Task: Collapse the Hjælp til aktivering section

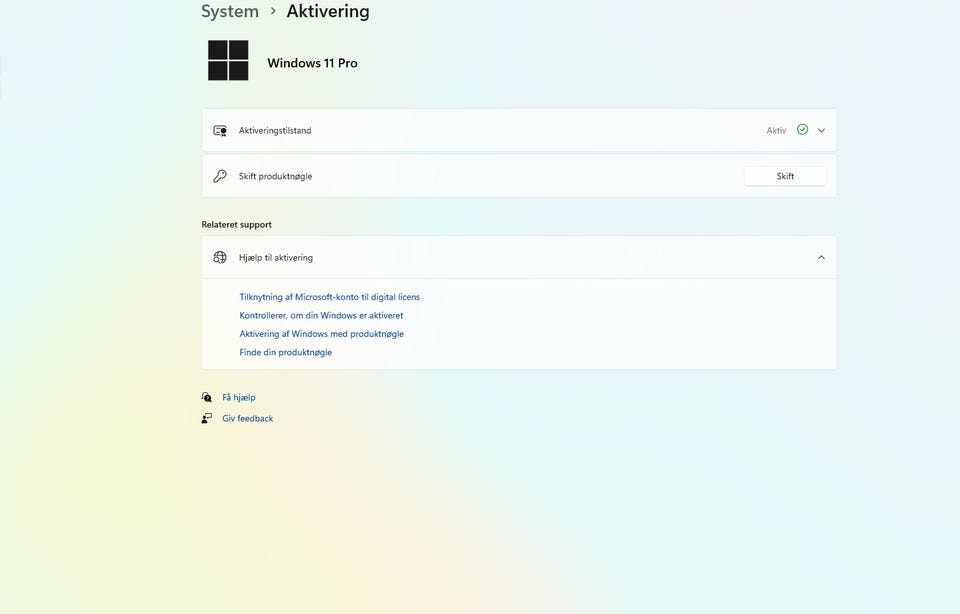Action: pyautogui.click(x=822, y=258)
